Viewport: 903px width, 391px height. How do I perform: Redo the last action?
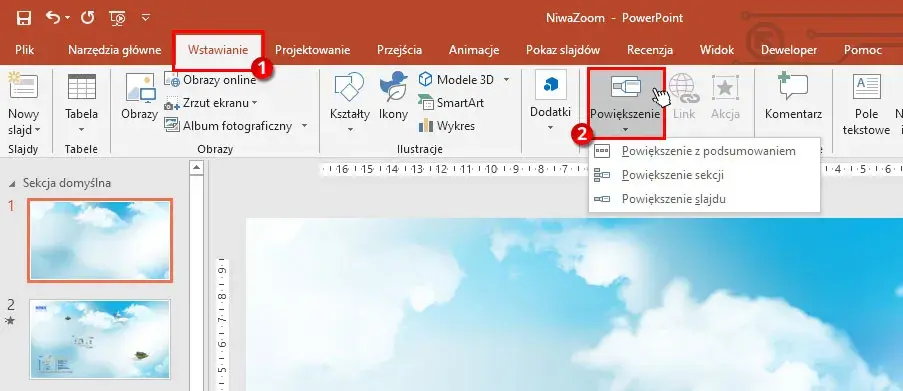[x=88, y=18]
